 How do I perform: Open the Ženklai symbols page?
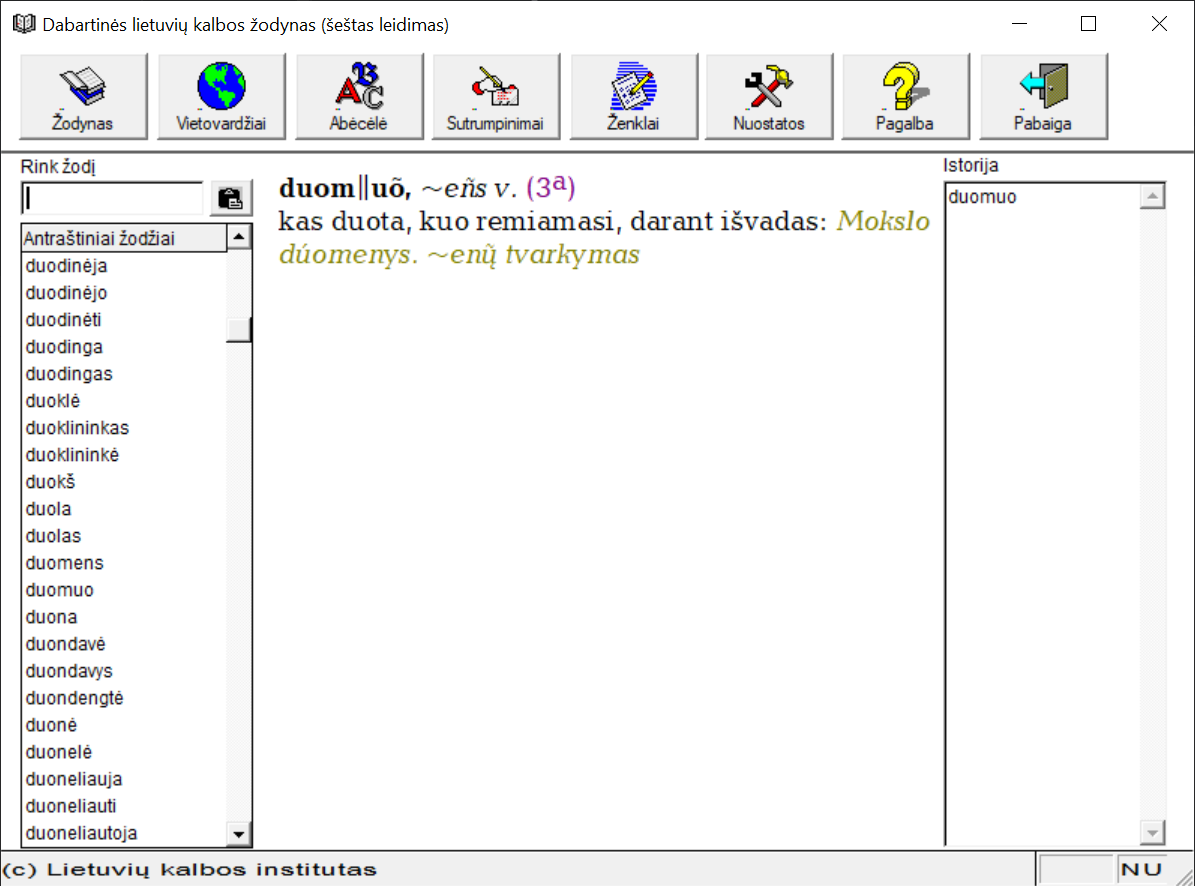click(633, 97)
